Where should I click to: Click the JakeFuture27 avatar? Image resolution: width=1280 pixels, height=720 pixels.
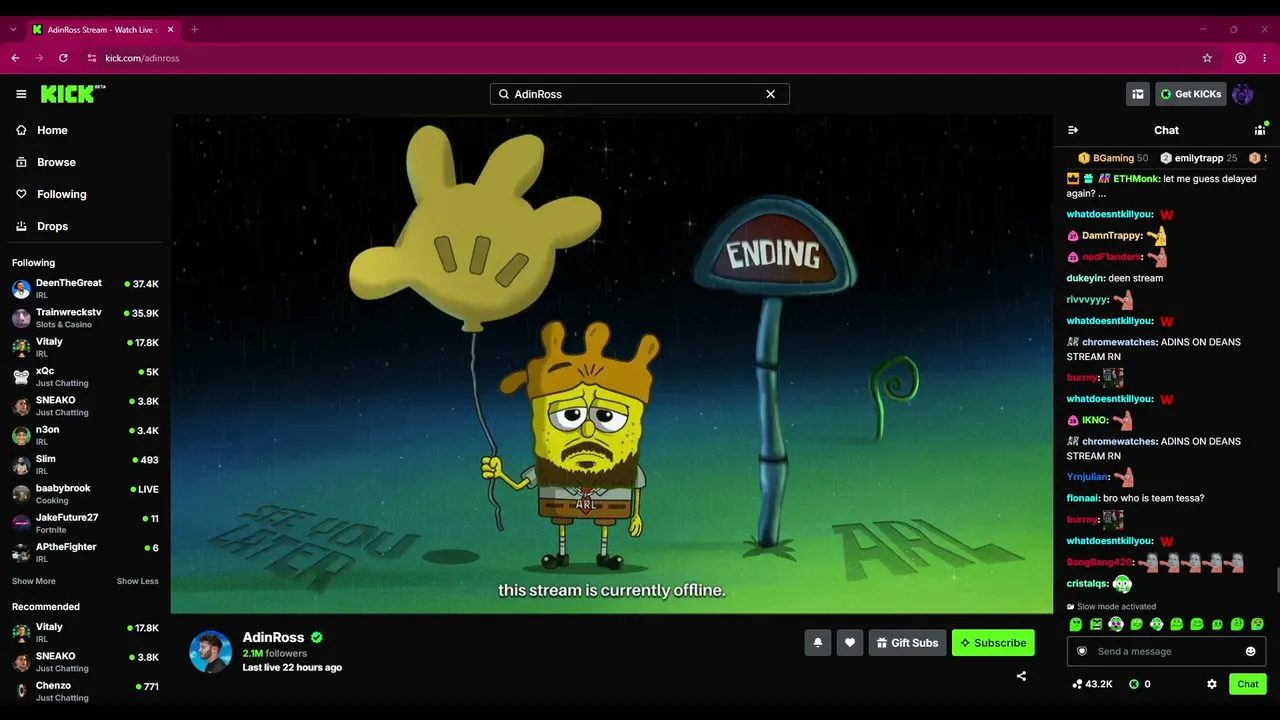click(21, 523)
